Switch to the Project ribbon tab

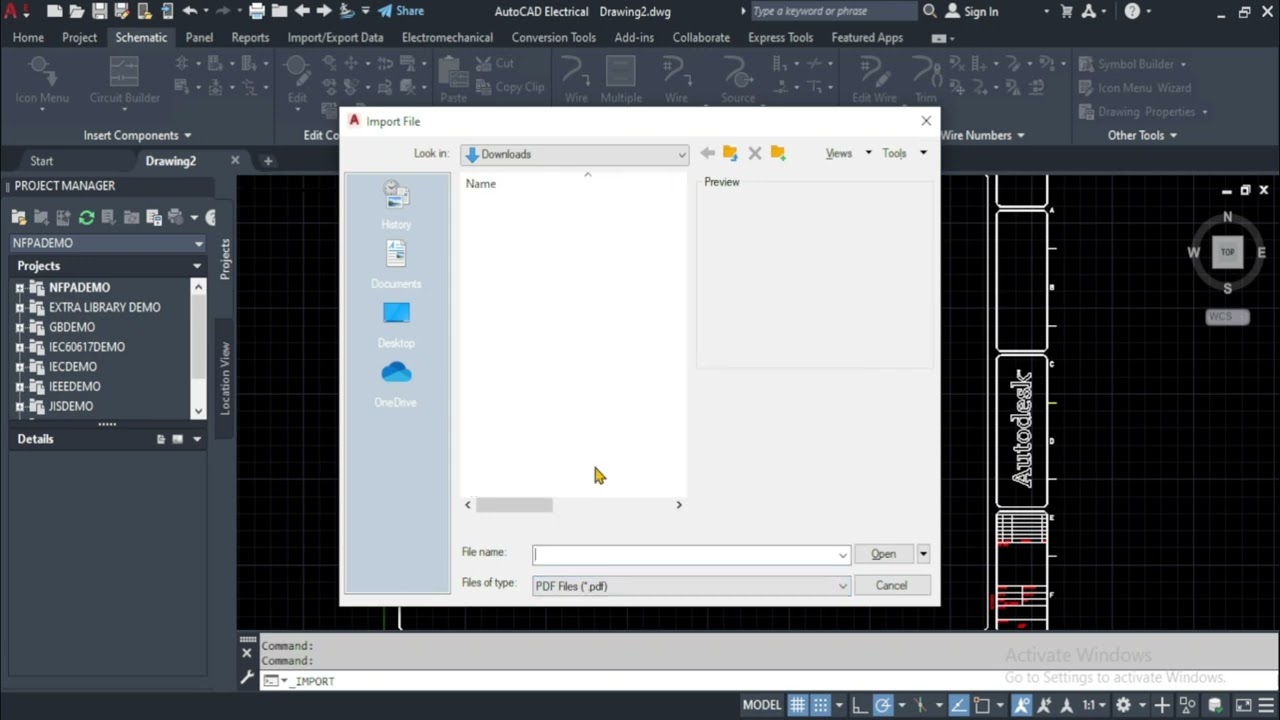pos(79,37)
